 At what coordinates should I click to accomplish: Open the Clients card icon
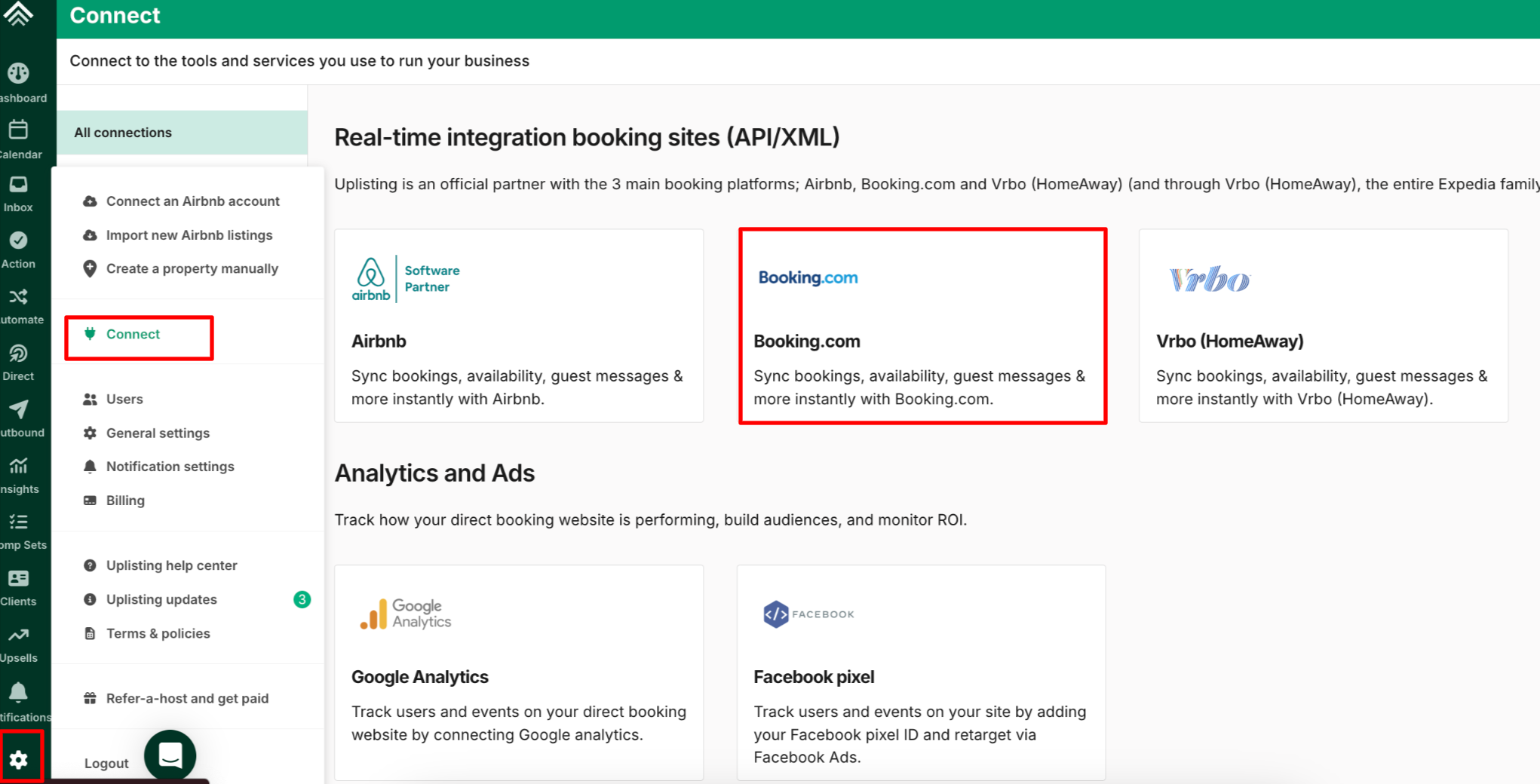[x=19, y=578]
